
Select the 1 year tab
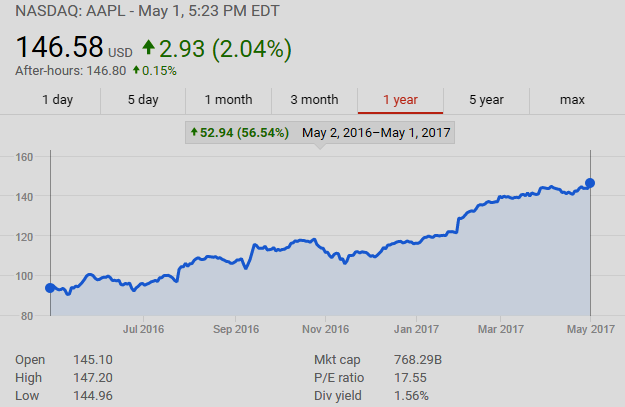[401, 100]
